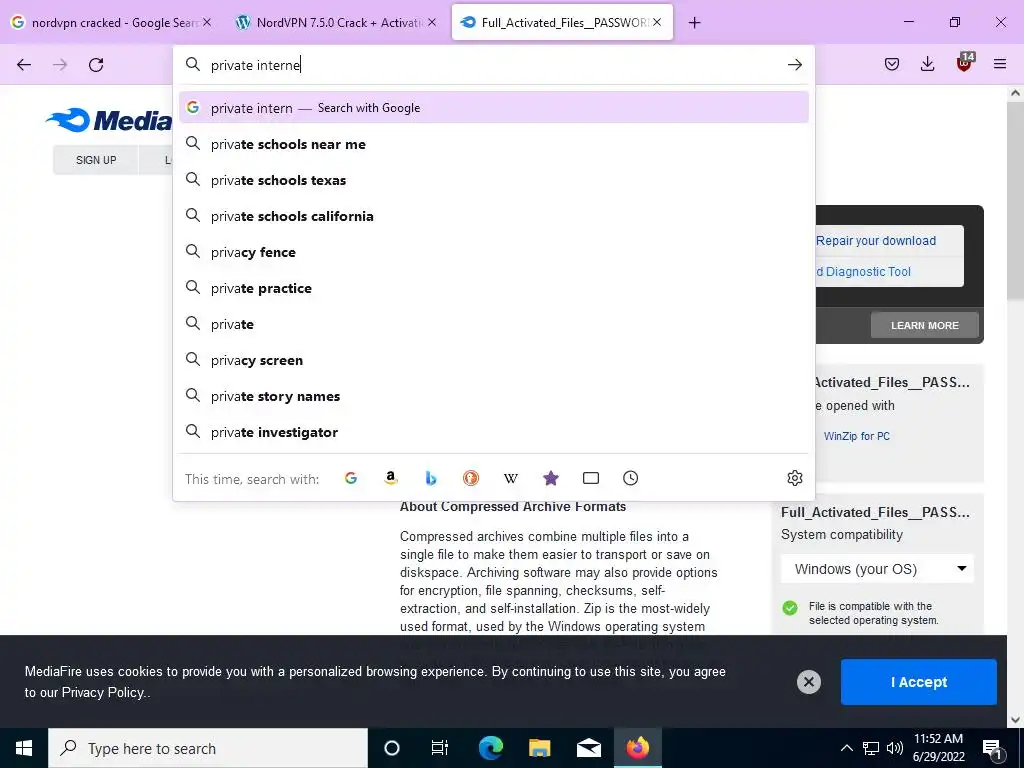1024x768 pixels.
Task: Search this time with Google icon
Action: (351, 478)
